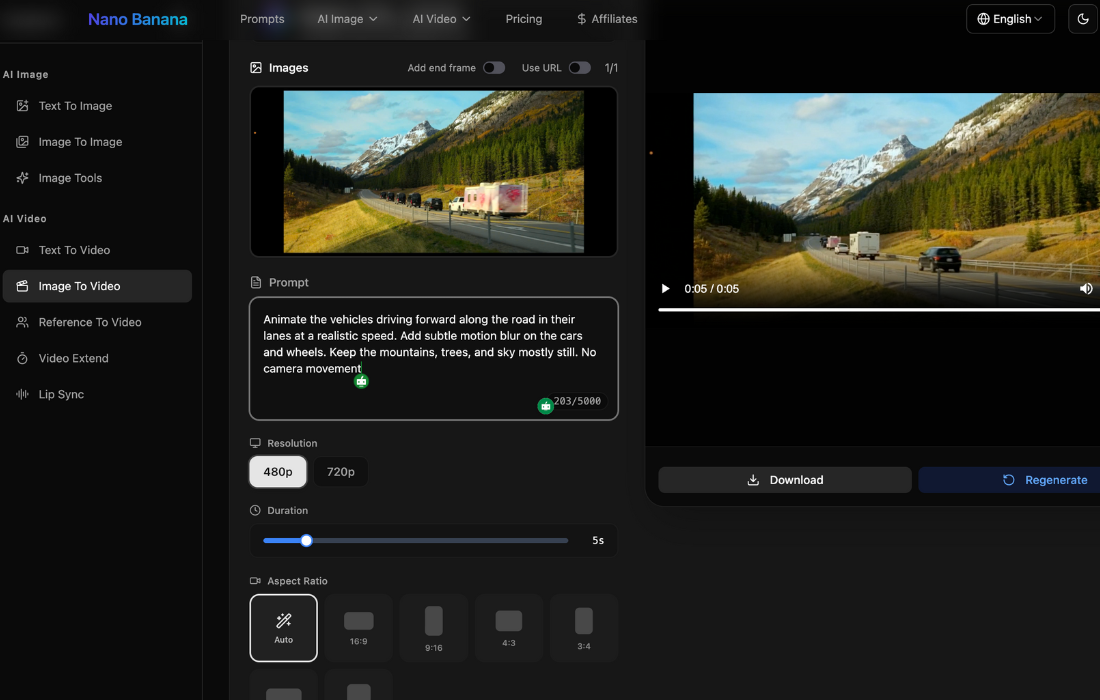
Task: Pick the 4:3 aspect ratio icon
Action: 508,627
